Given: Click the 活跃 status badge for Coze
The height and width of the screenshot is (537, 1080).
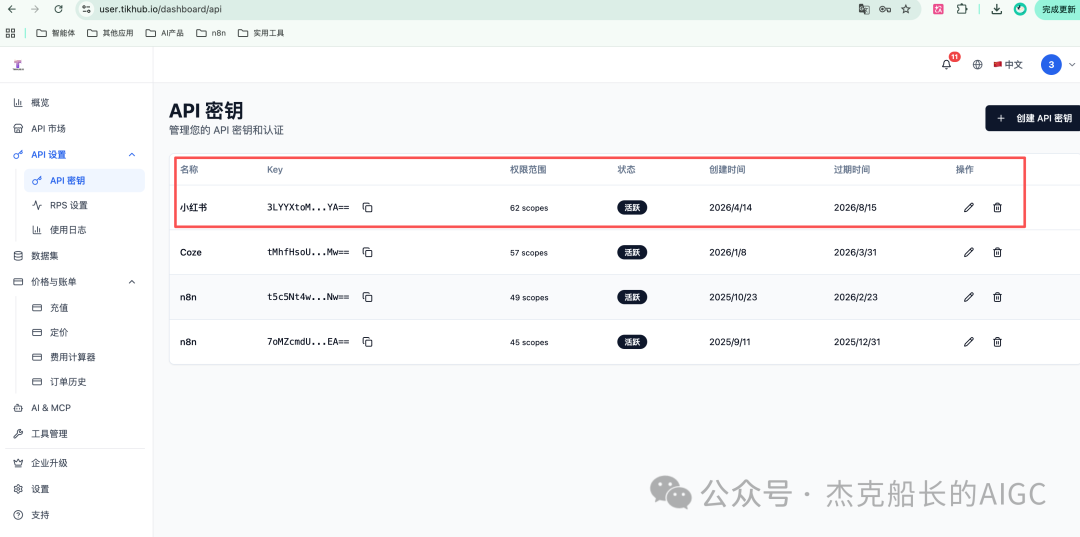Looking at the screenshot, I should click(632, 253).
